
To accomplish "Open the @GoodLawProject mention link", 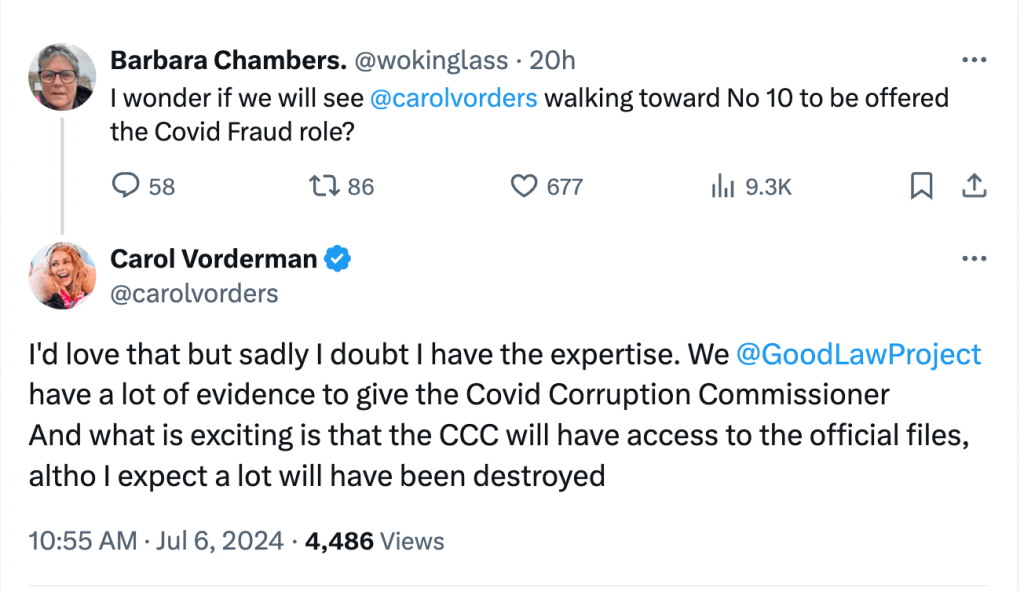I will click(x=858, y=354).
